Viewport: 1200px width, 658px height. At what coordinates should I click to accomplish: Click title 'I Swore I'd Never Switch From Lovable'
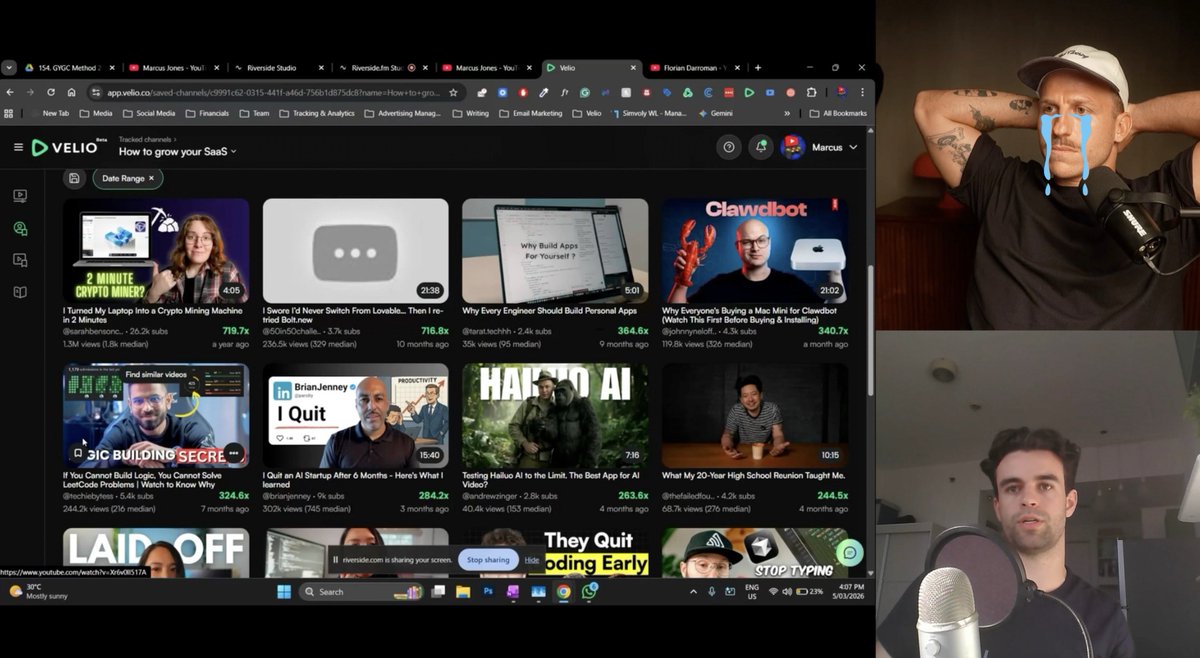354,315
